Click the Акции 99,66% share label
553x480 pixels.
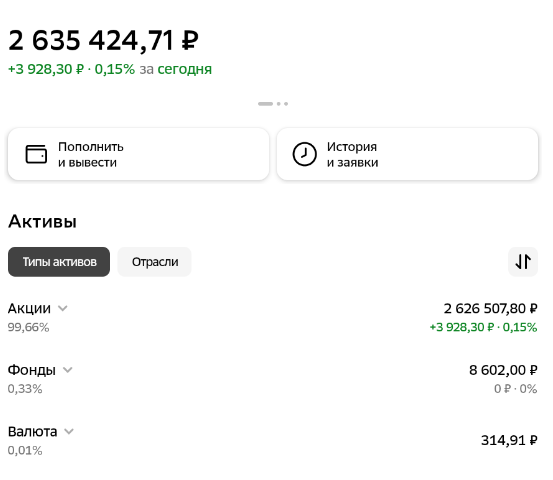click(x=29, y=327)
